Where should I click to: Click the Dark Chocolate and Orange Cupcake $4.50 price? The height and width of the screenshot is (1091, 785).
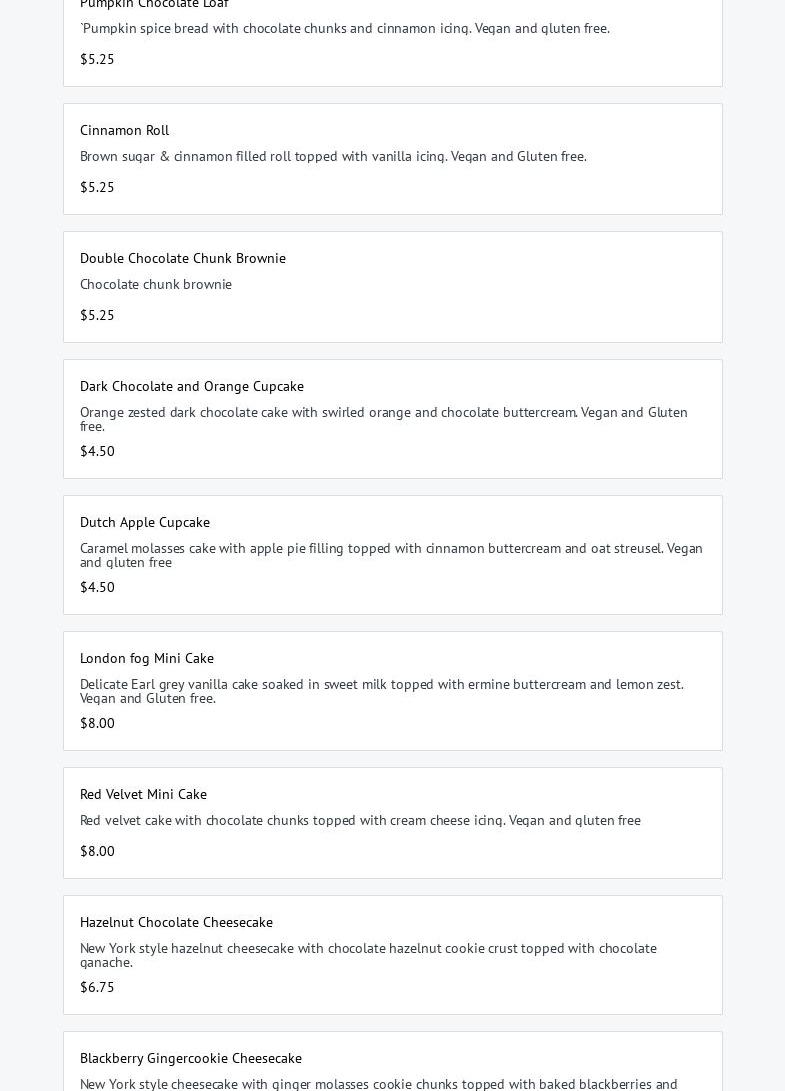pyautogui.click(x=97, y=451)
